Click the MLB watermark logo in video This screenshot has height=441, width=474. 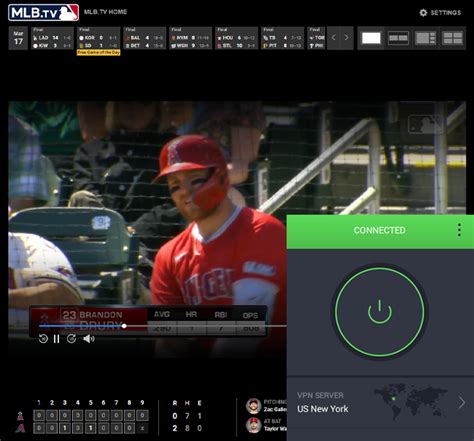pyautogui.click(x=425, y=124)
